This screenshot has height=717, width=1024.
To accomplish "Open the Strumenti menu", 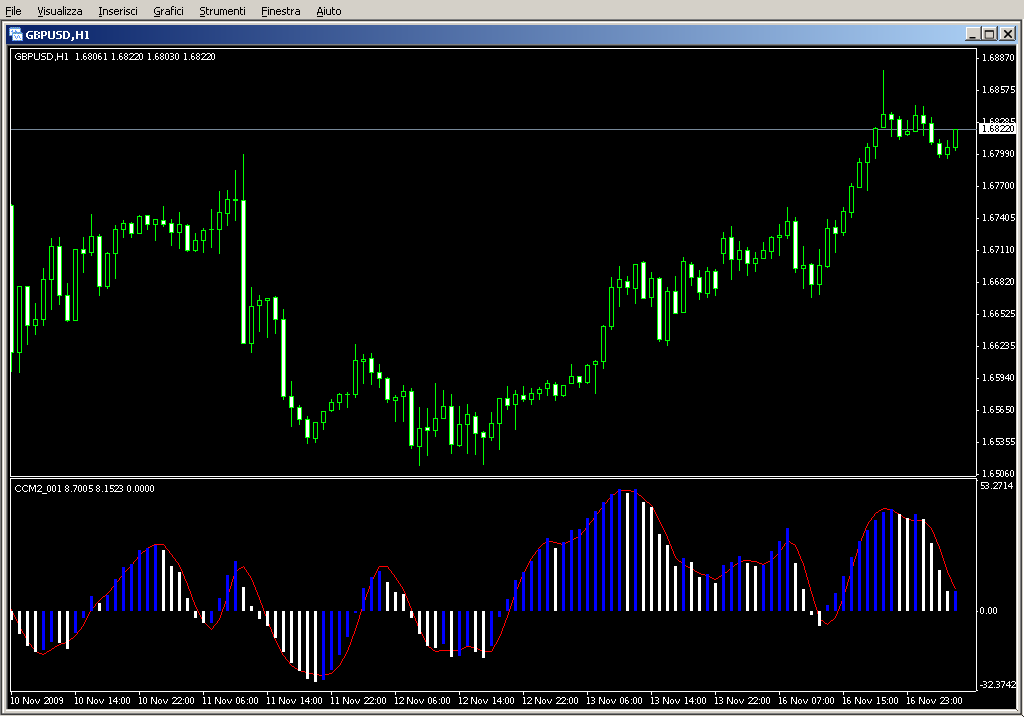I will [223, 11].
